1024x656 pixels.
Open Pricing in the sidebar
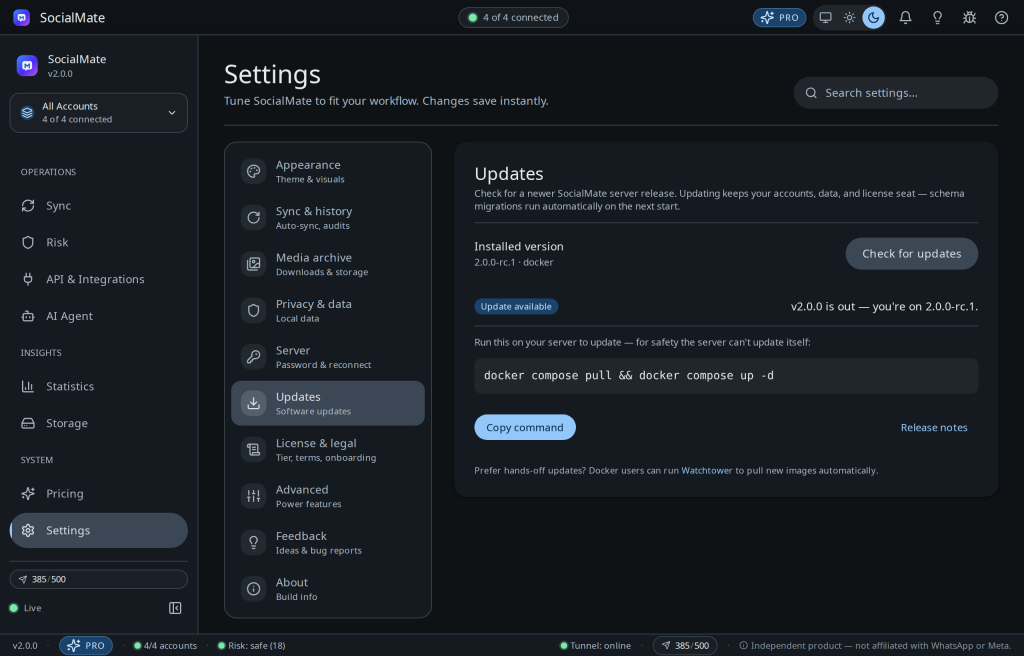click(99, 493)
